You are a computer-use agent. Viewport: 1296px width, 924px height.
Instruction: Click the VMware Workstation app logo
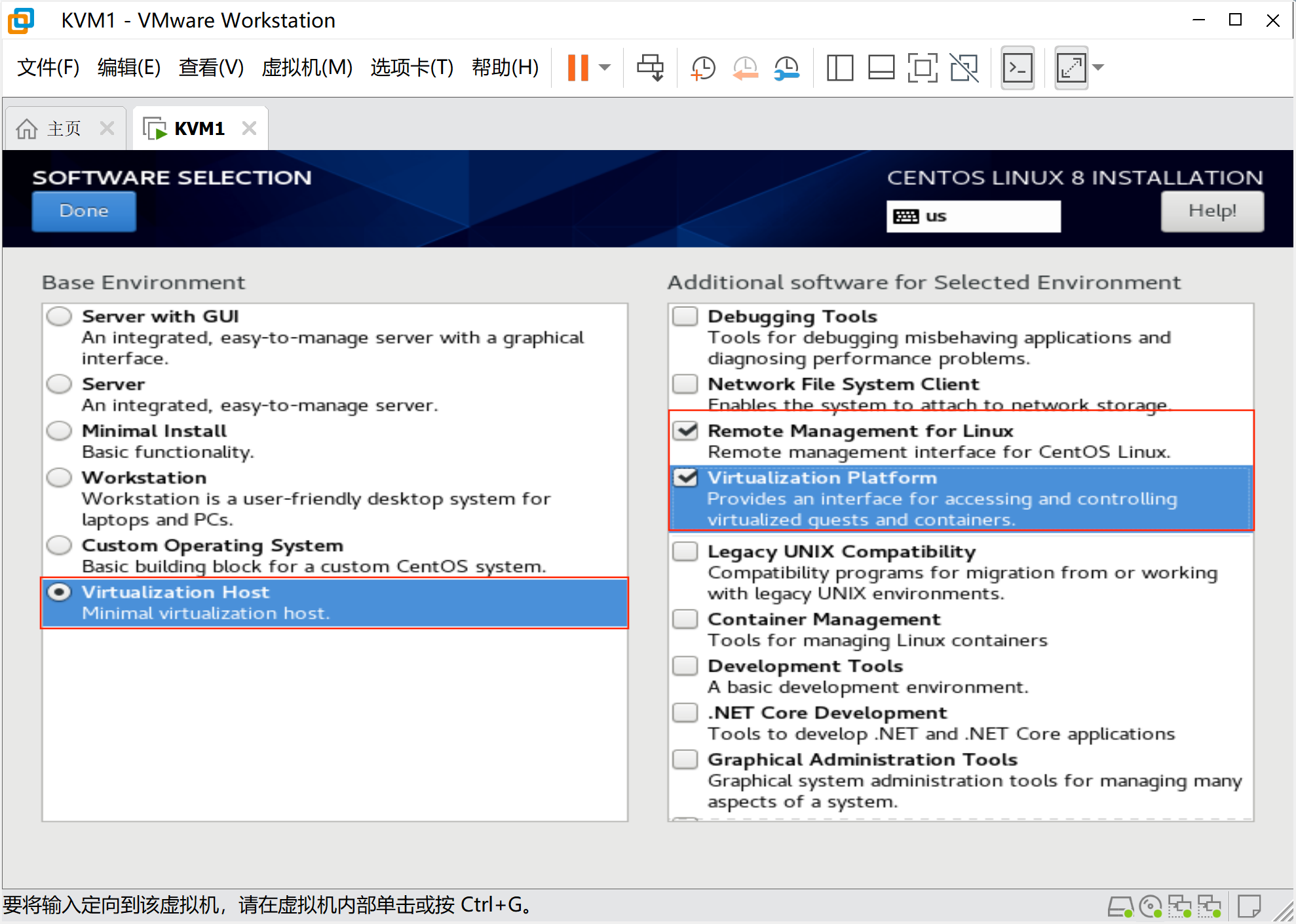21,20
